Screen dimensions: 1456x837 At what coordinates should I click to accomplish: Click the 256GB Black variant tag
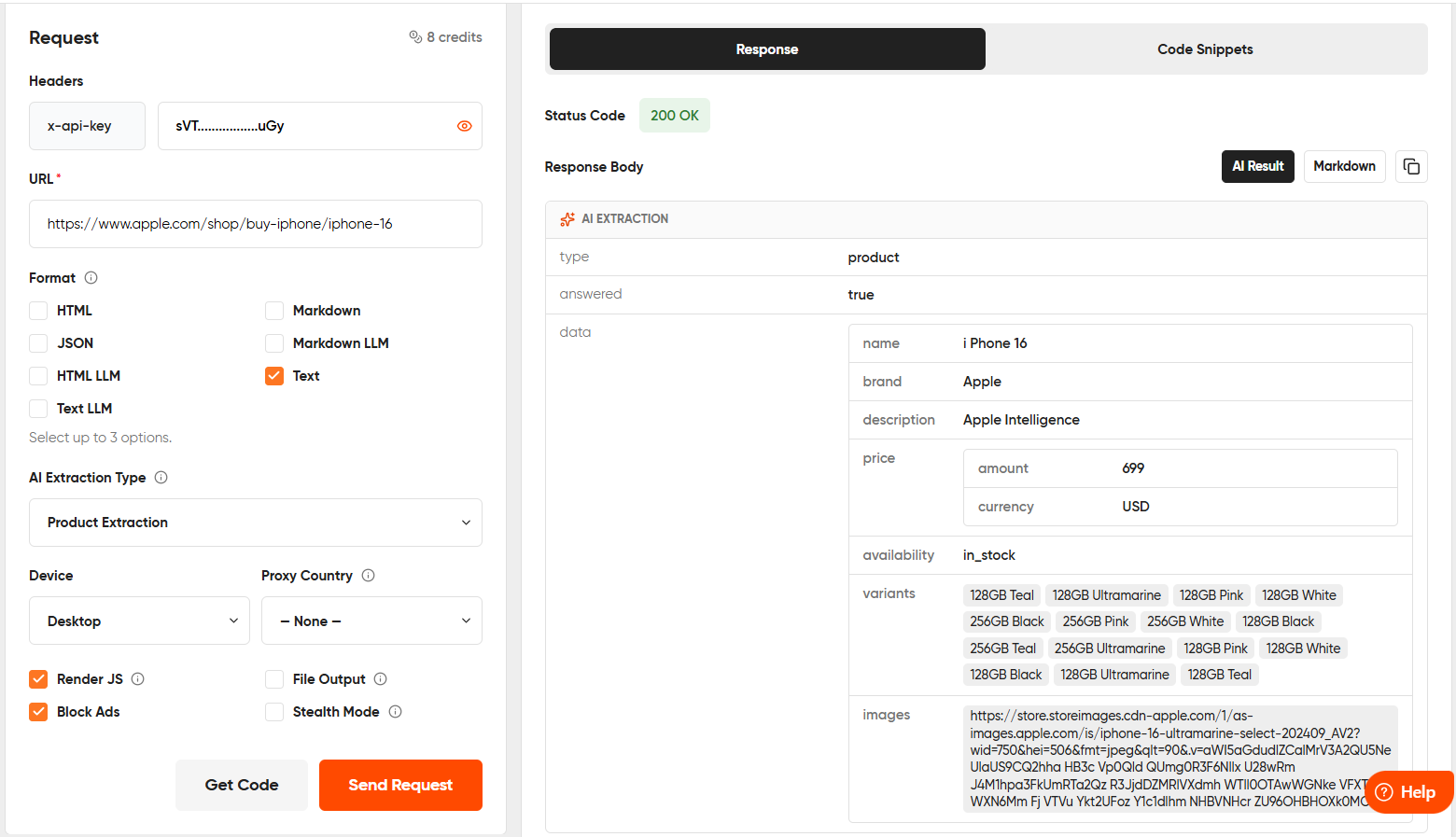[x=1007, y=621]
